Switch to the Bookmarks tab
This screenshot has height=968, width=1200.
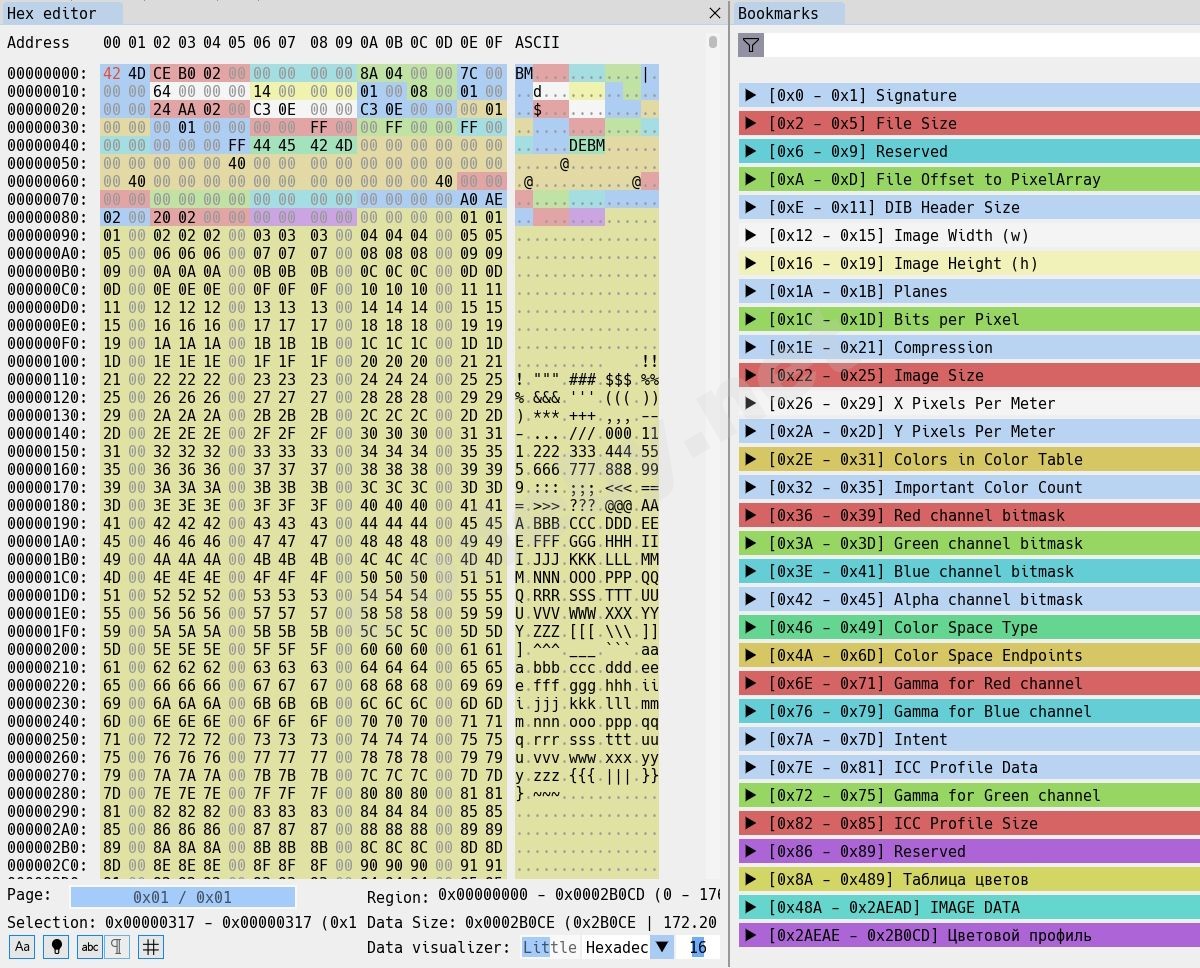pyautogui.click(x=788, y=13)
